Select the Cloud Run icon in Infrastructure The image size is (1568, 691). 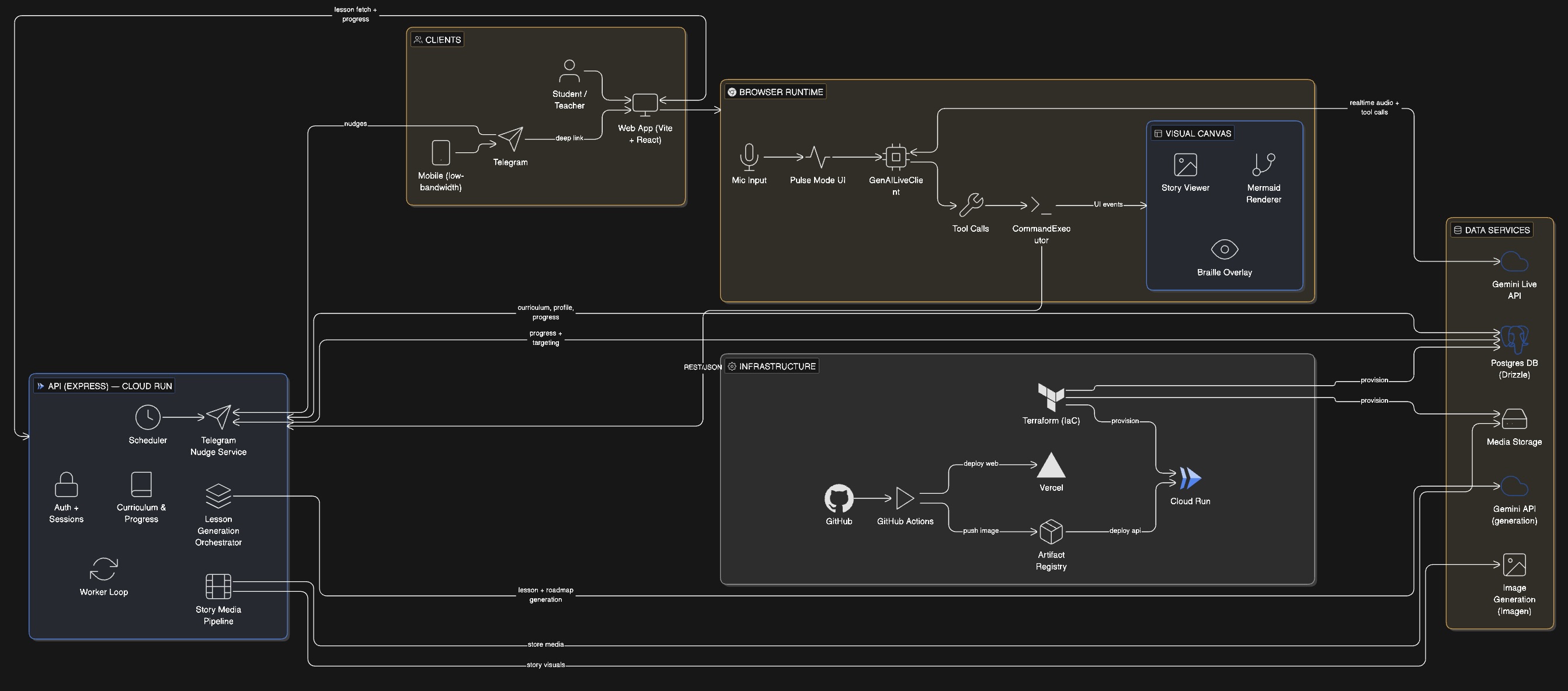click(1190, 479)
